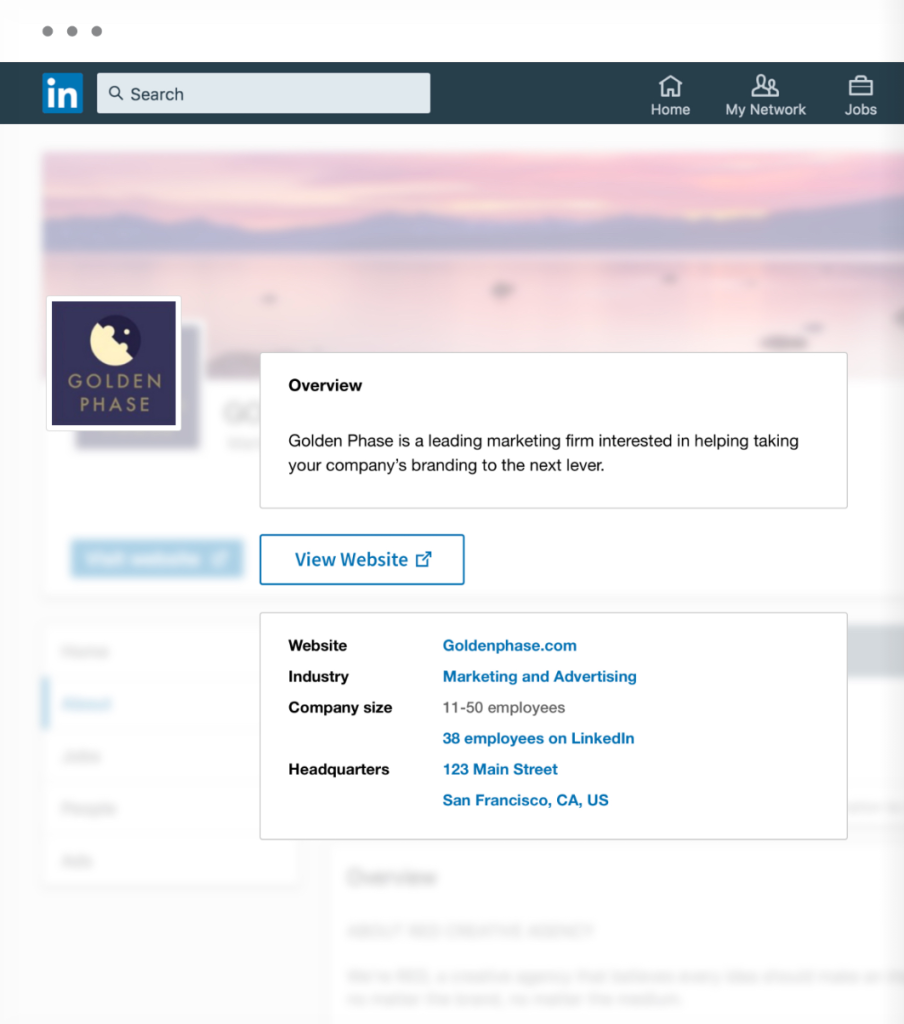Select the Home tab in left sidebar

pyautogui.click(x=85, y=652)
